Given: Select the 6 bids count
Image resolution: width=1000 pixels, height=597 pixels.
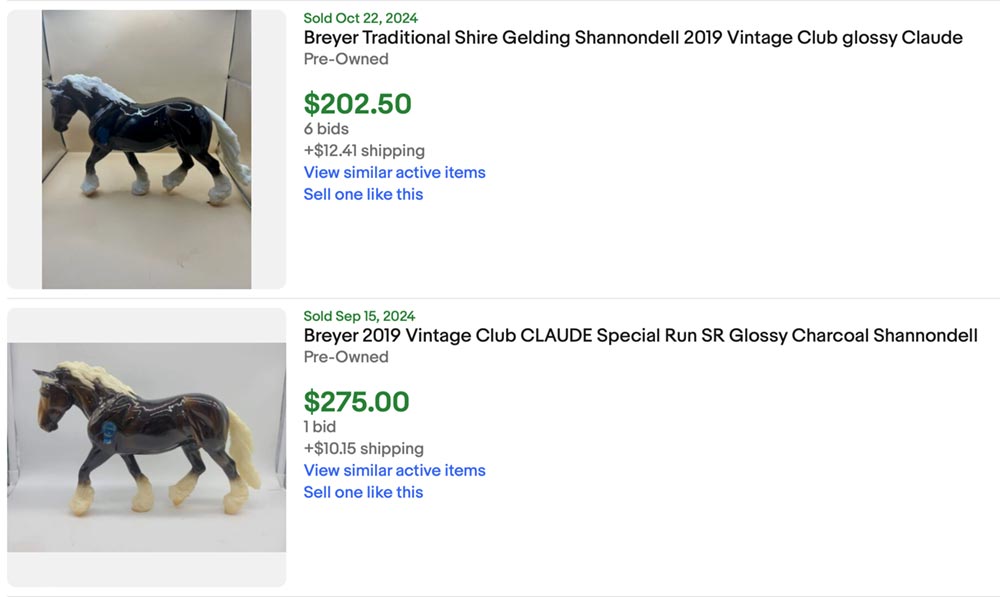Looking at the screenshot, I should [x=326, y=129].
